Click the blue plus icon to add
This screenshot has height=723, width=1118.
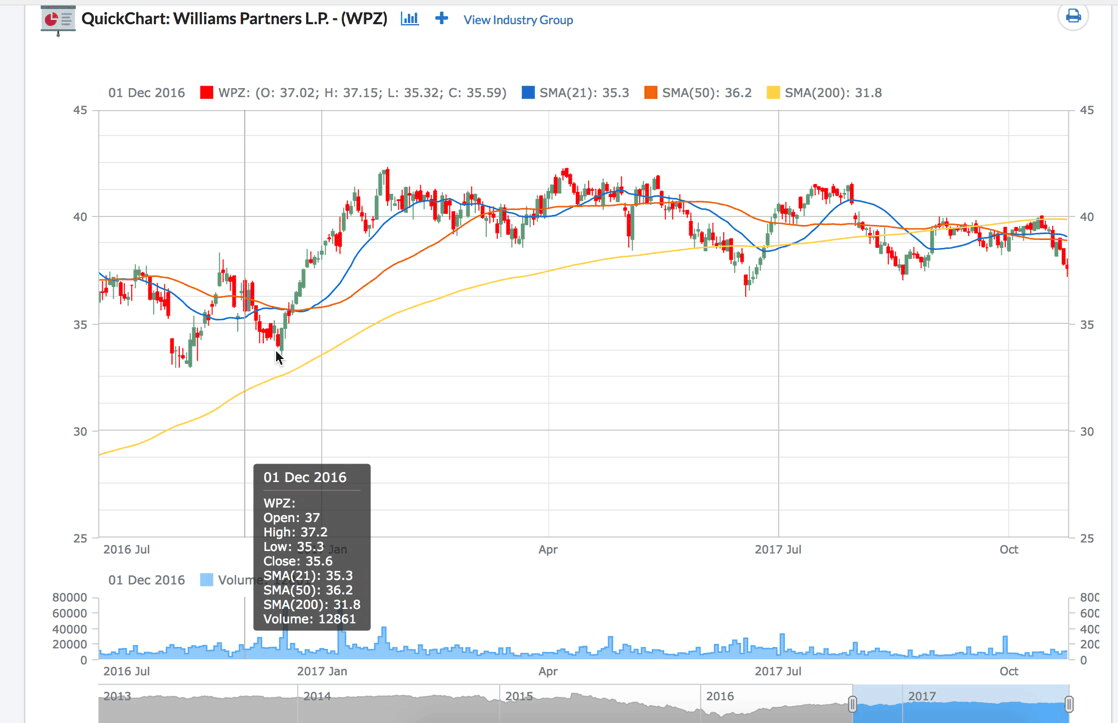[442, 19]
